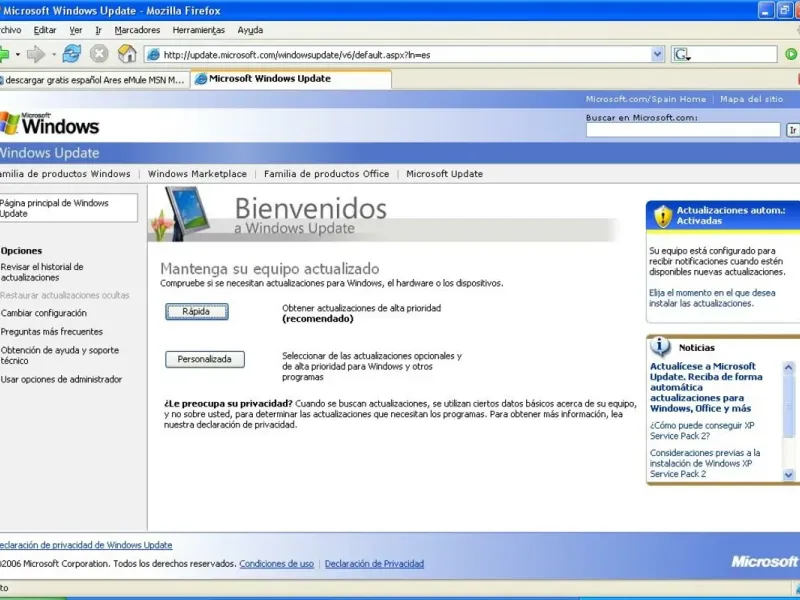Click Usar opciones de administrador
Image resolution: width=800 pixels, height=600 pixels.
click(x=61, y=379)
